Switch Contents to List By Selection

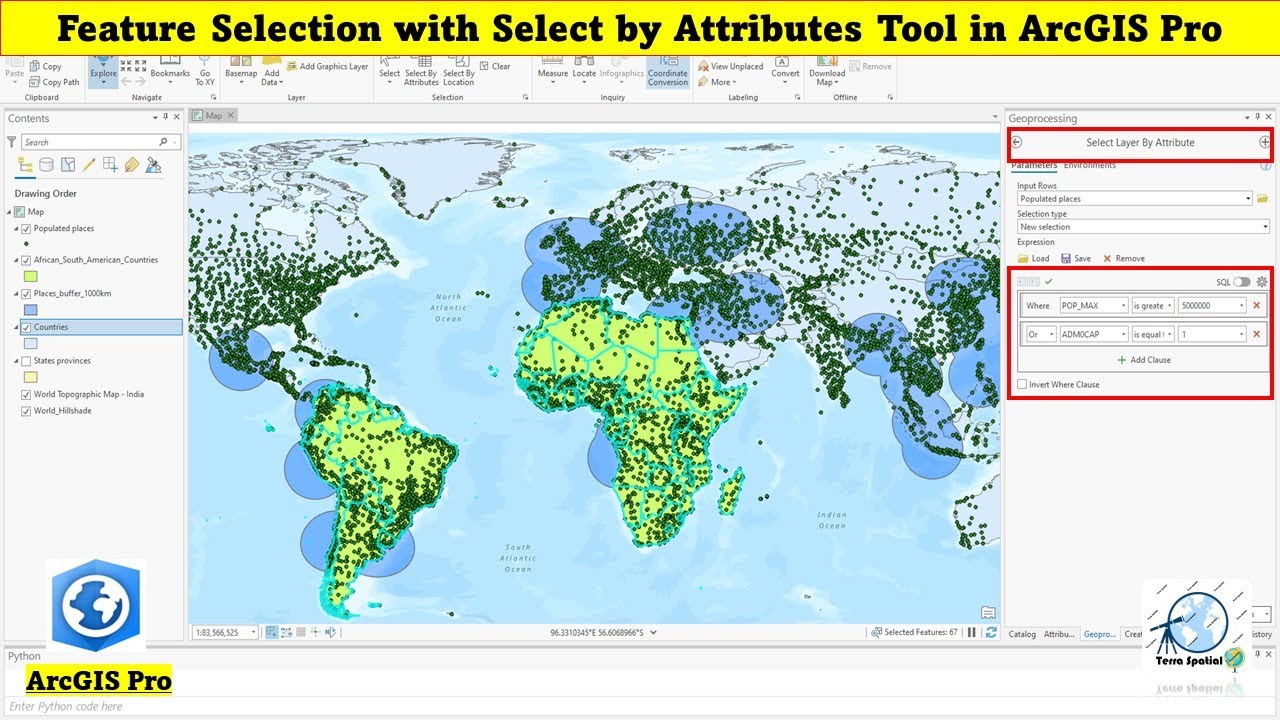(68, 165)
